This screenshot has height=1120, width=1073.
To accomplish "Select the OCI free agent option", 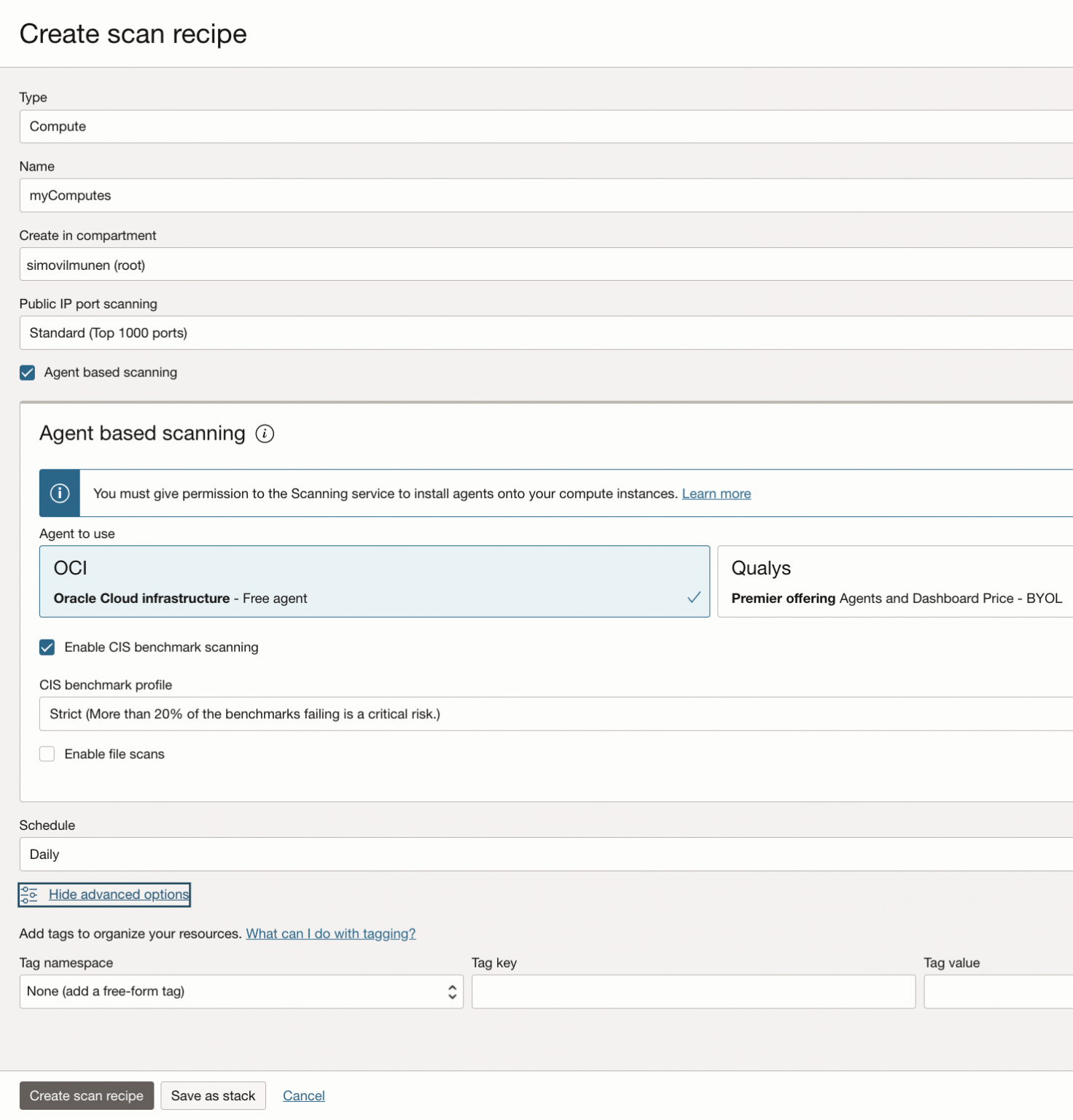I will pyautogui.click(x=374, y=582).
